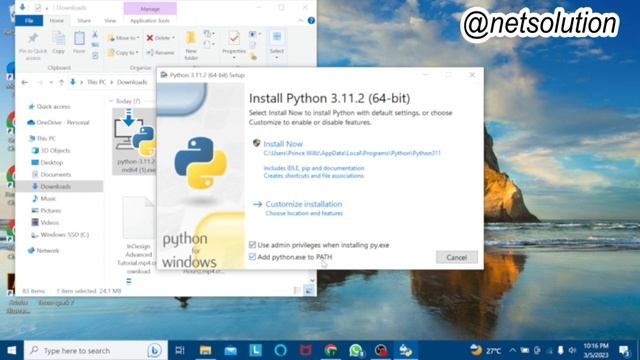640x360 pixels.
Task: Open Python installer taskbar icon
Action: coord(406,350)
